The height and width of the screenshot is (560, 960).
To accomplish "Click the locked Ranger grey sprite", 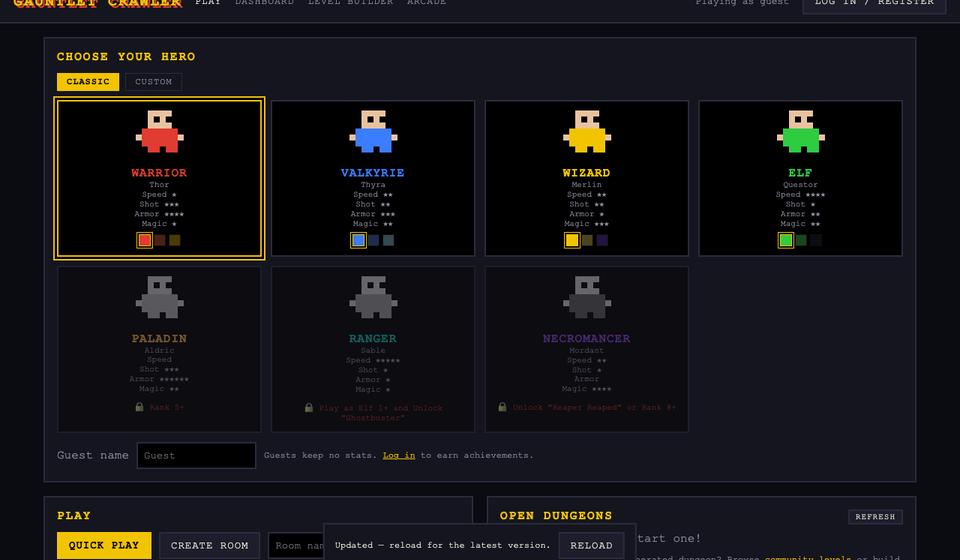I will point(373,297).
